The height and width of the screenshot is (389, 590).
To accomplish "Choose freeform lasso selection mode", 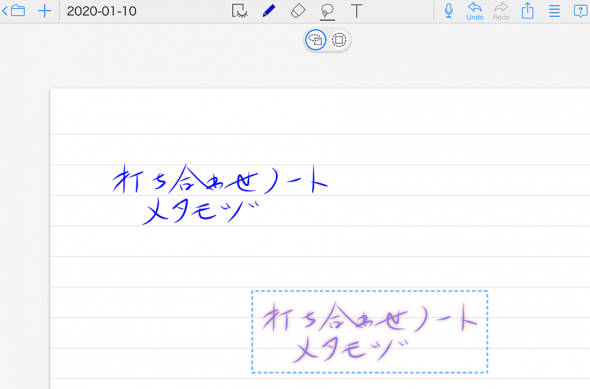I will click(x=315, y=40).
